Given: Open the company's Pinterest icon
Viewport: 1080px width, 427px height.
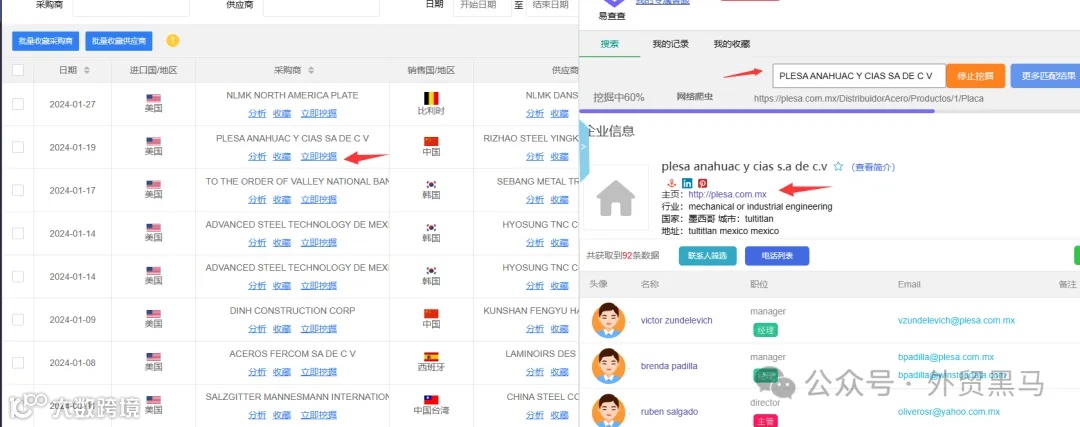Looking at the screenshot, I should click(703, 183).
